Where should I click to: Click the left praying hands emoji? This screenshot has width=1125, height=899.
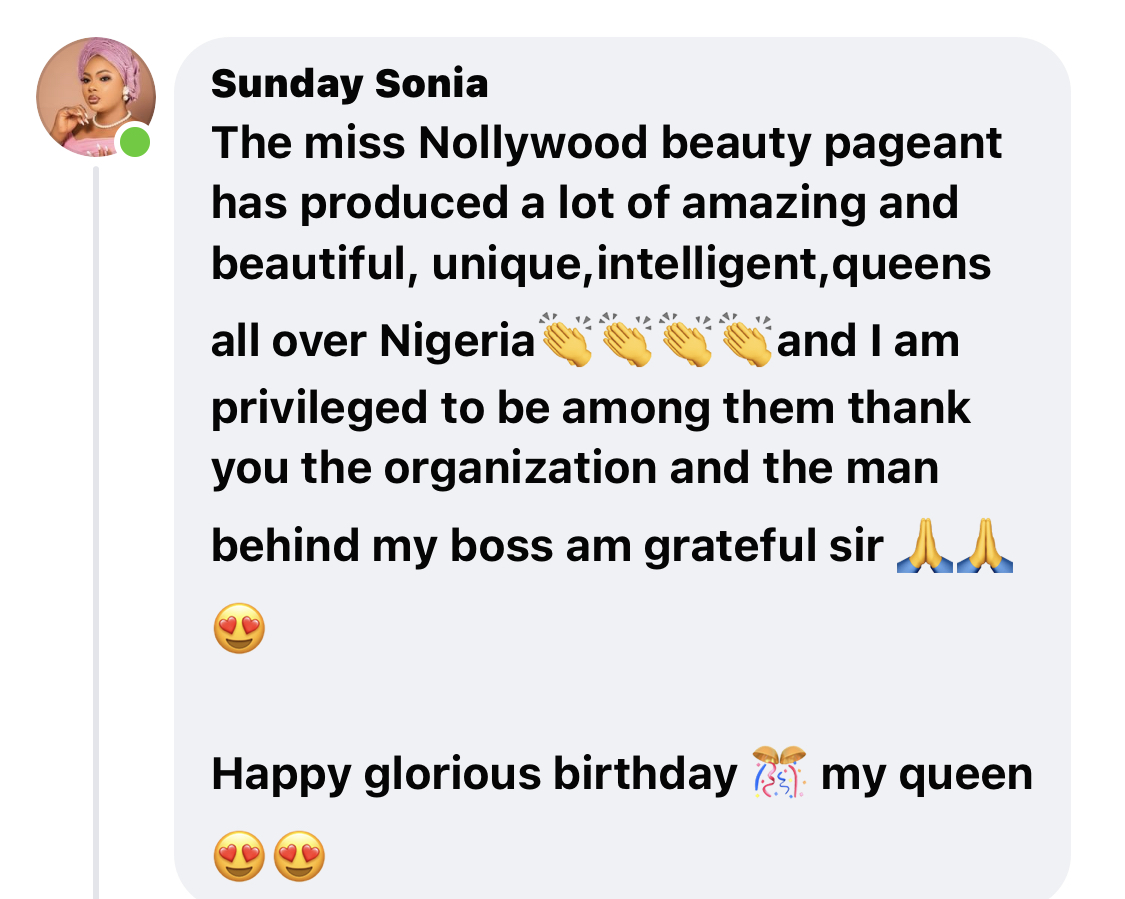924,547
